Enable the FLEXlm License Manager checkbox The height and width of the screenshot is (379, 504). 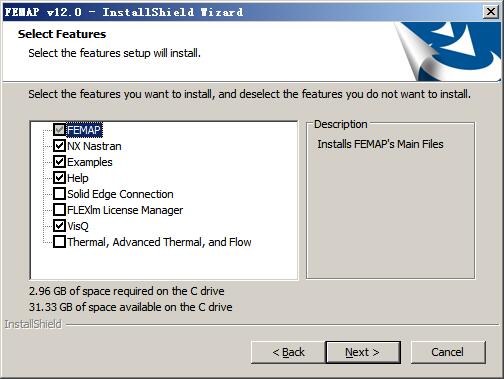(59, 209)
